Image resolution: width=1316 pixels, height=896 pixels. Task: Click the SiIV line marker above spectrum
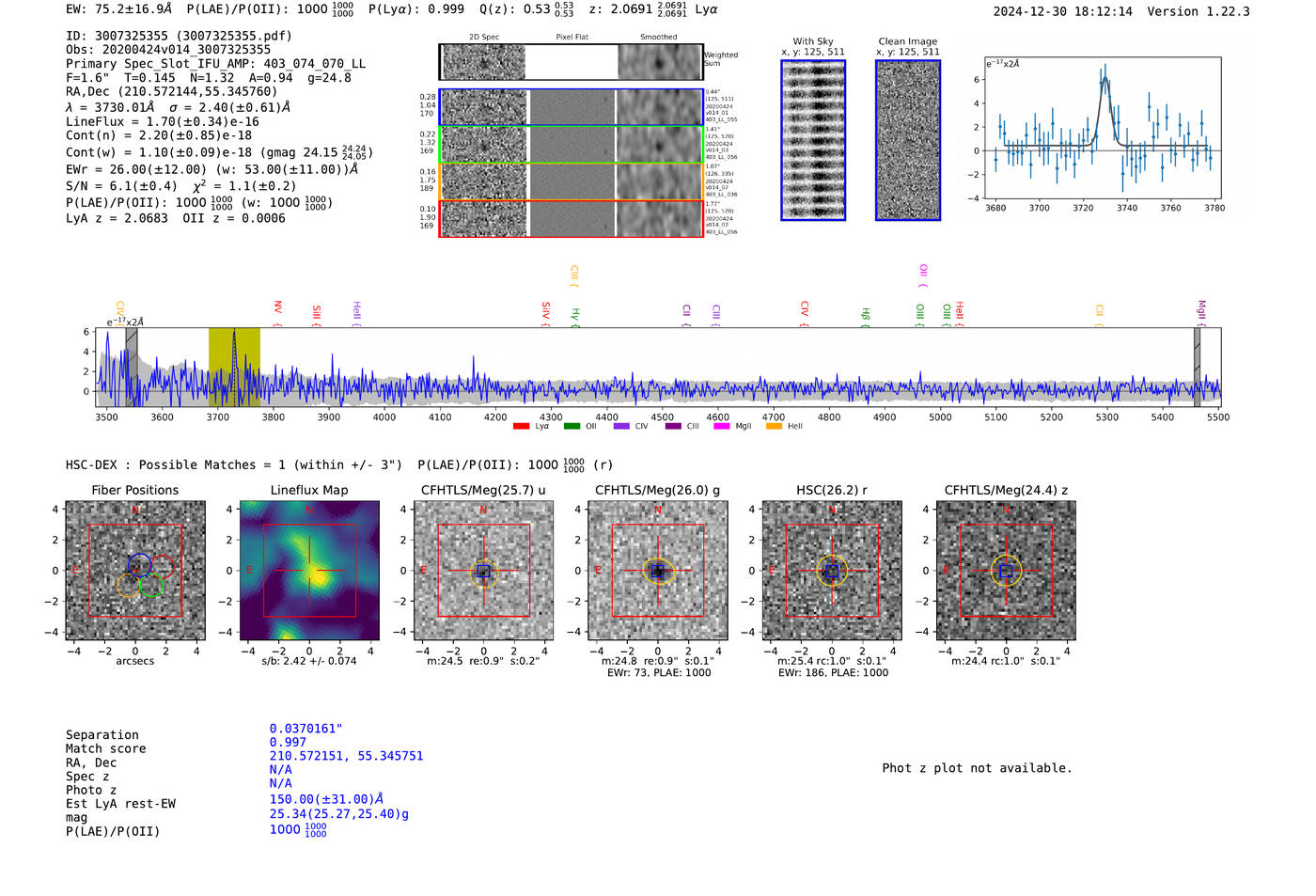click(546, 314)
